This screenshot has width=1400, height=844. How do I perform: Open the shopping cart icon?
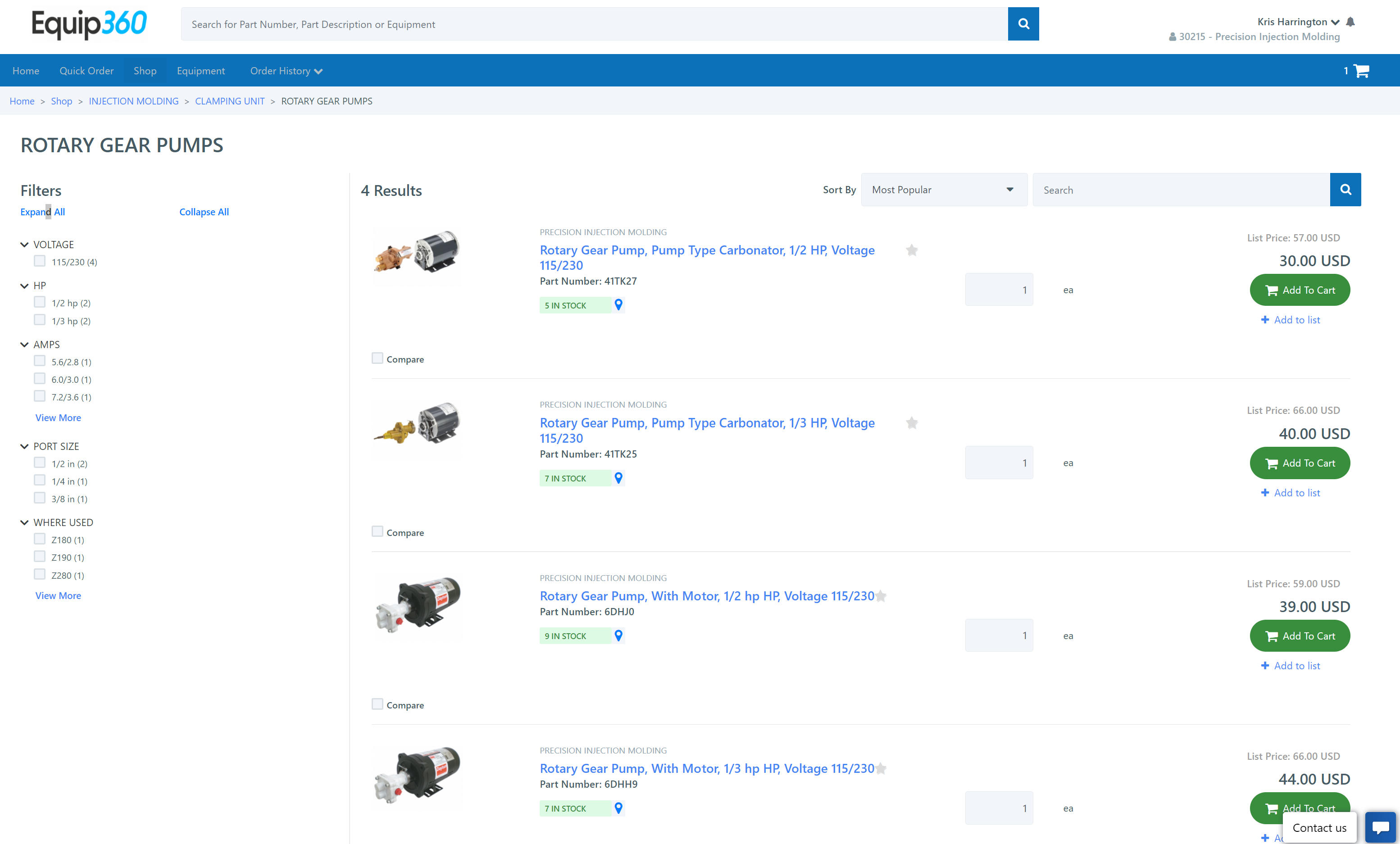pyautogui.click(x=1361, y=71)
